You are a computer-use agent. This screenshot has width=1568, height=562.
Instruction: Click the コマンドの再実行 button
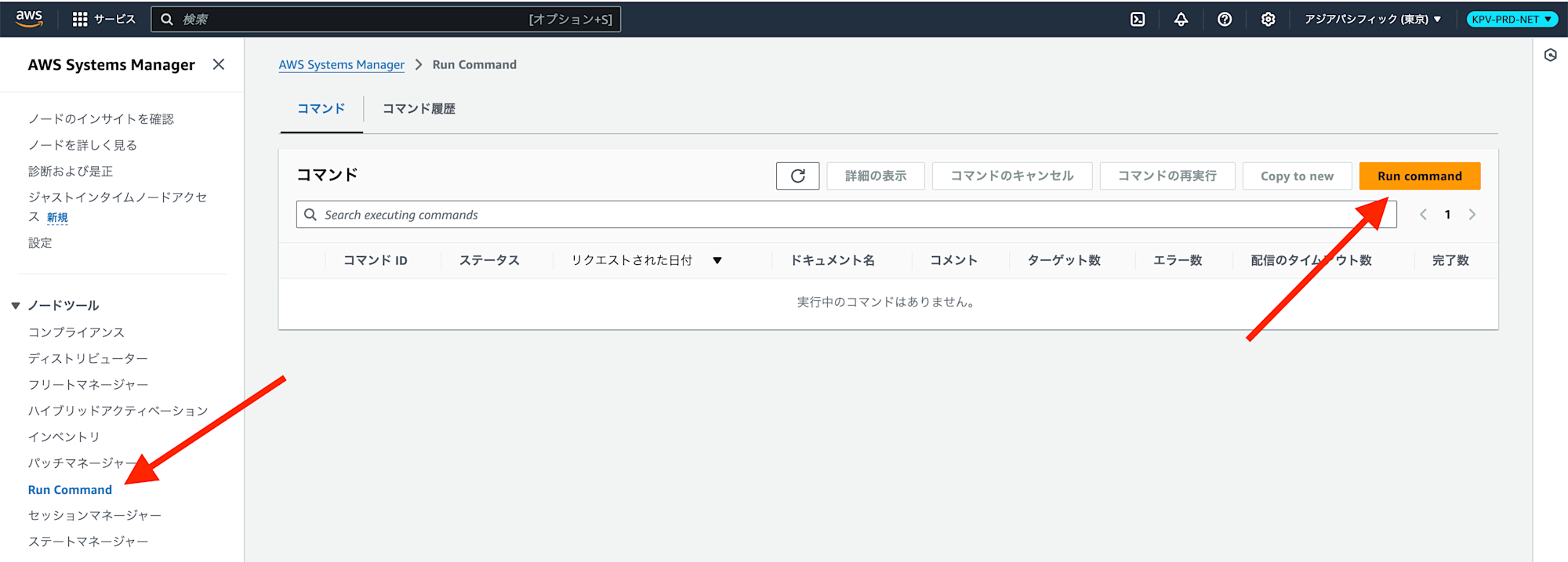pos(1167,176)
